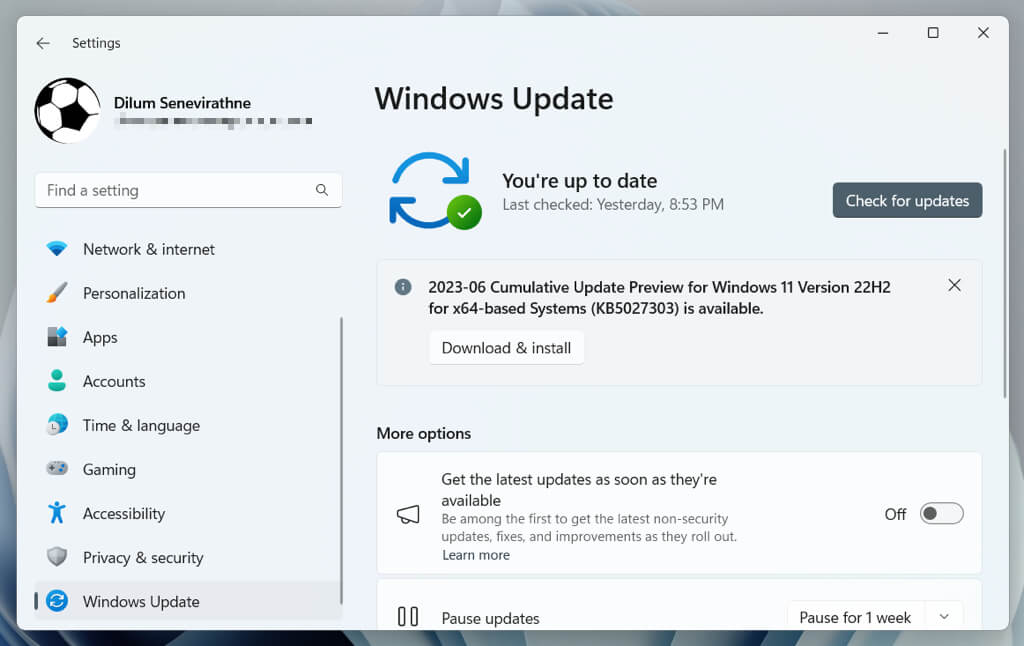The height and width of the screenshot is (646, 1024).
Task: Toggle get latest updates switch
Action: [942, 513]
